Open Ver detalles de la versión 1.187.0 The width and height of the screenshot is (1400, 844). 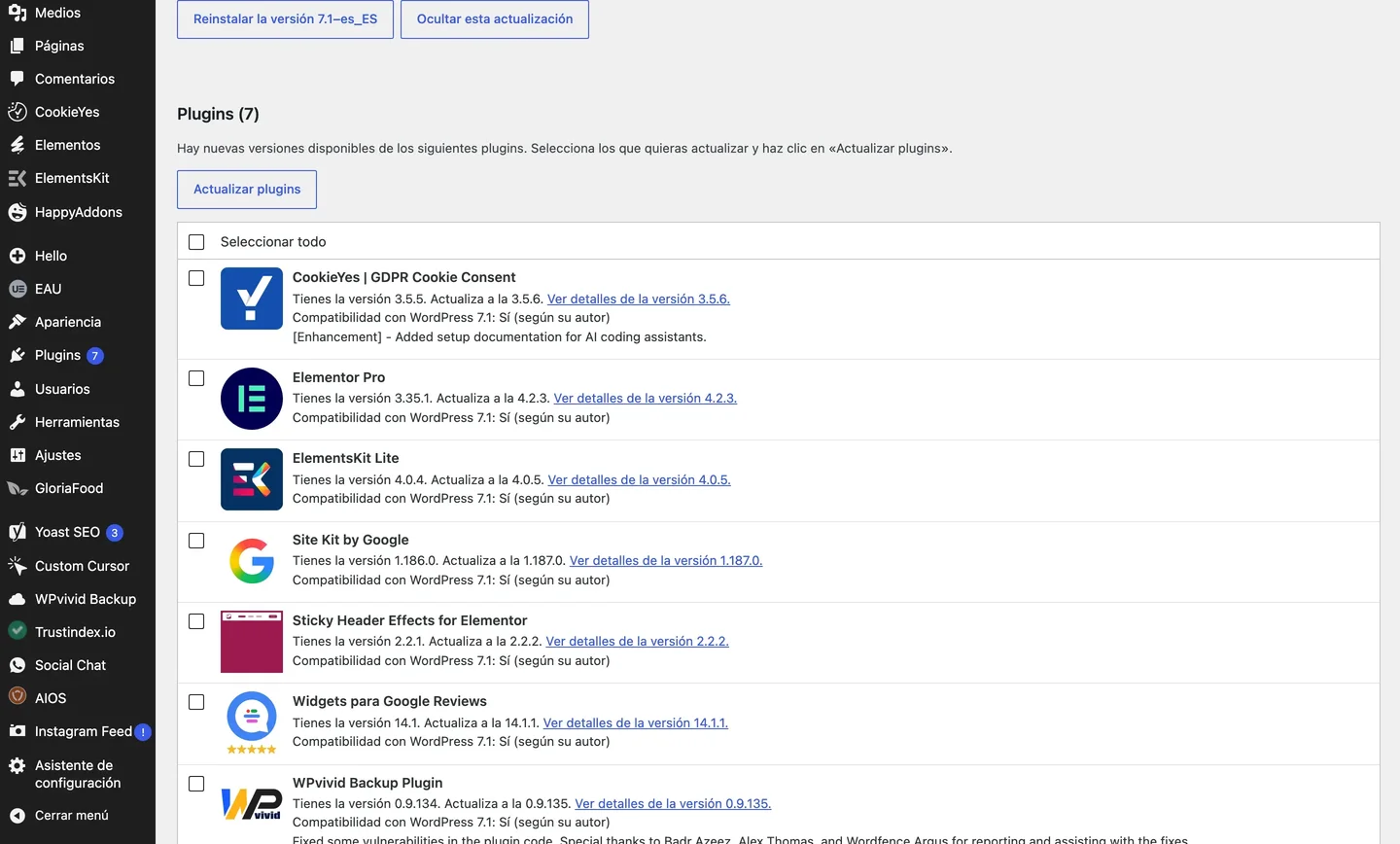pyautogui.click(x=666, y=561)
